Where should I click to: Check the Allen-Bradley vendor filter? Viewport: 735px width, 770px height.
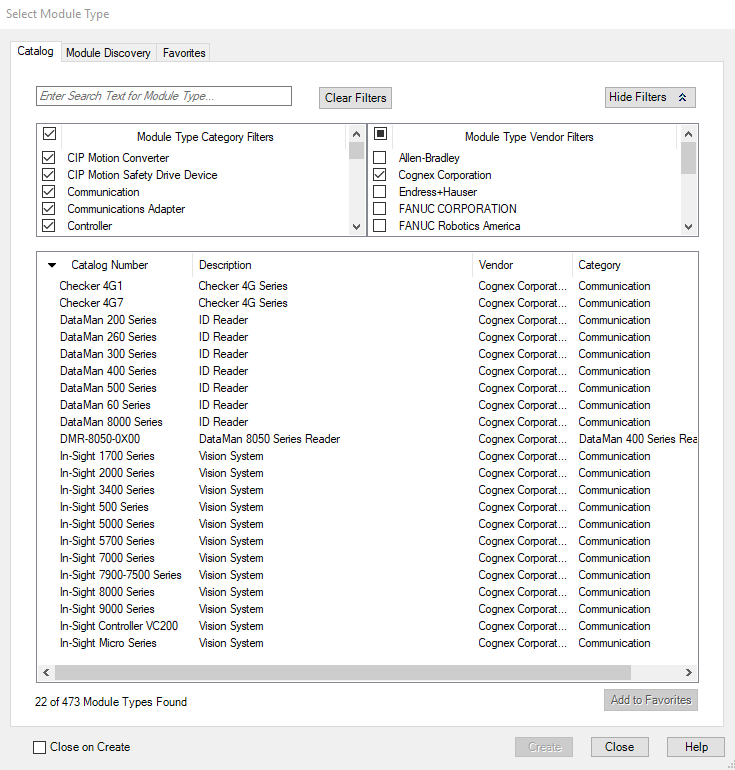click(380, 158)
